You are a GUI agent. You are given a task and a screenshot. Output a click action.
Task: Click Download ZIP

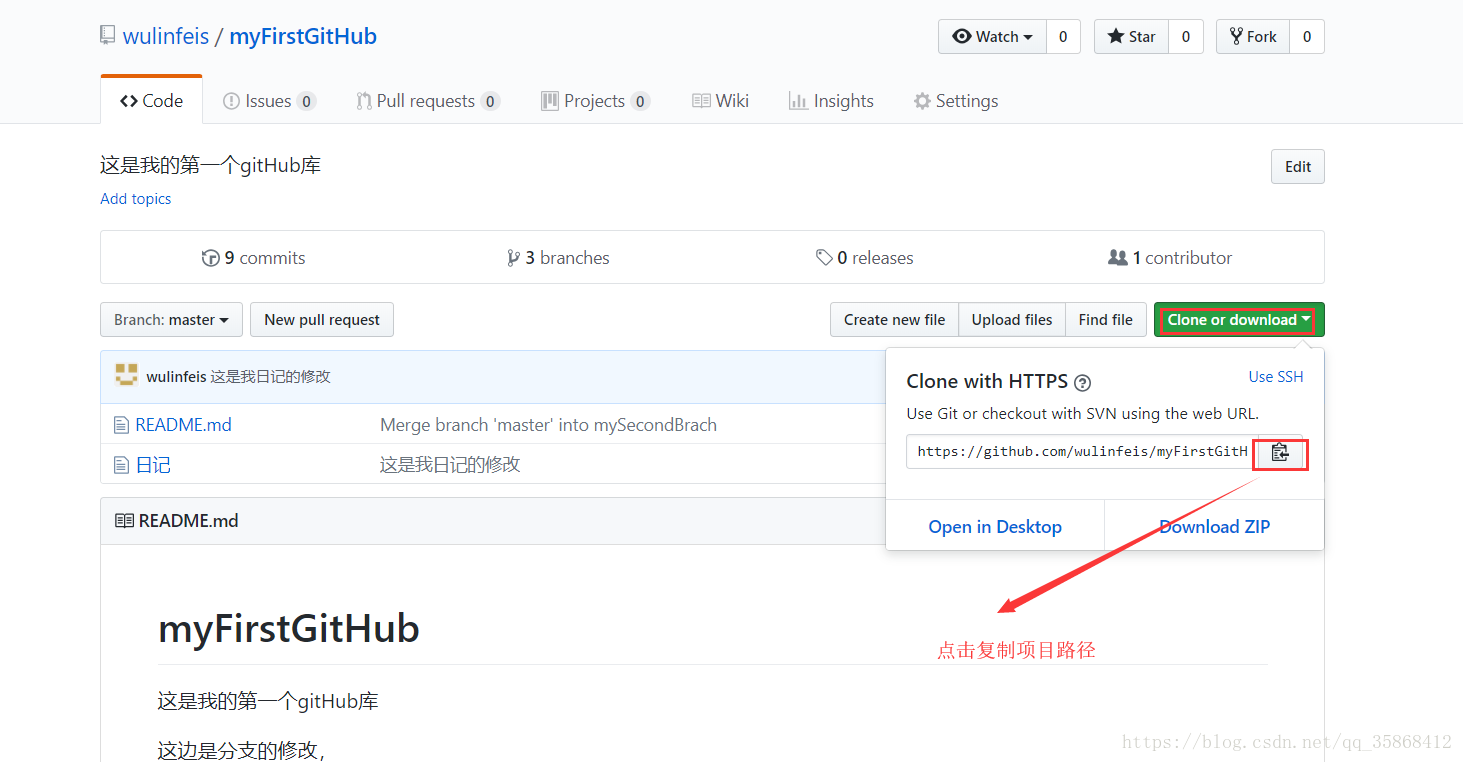pos(1214,527)
